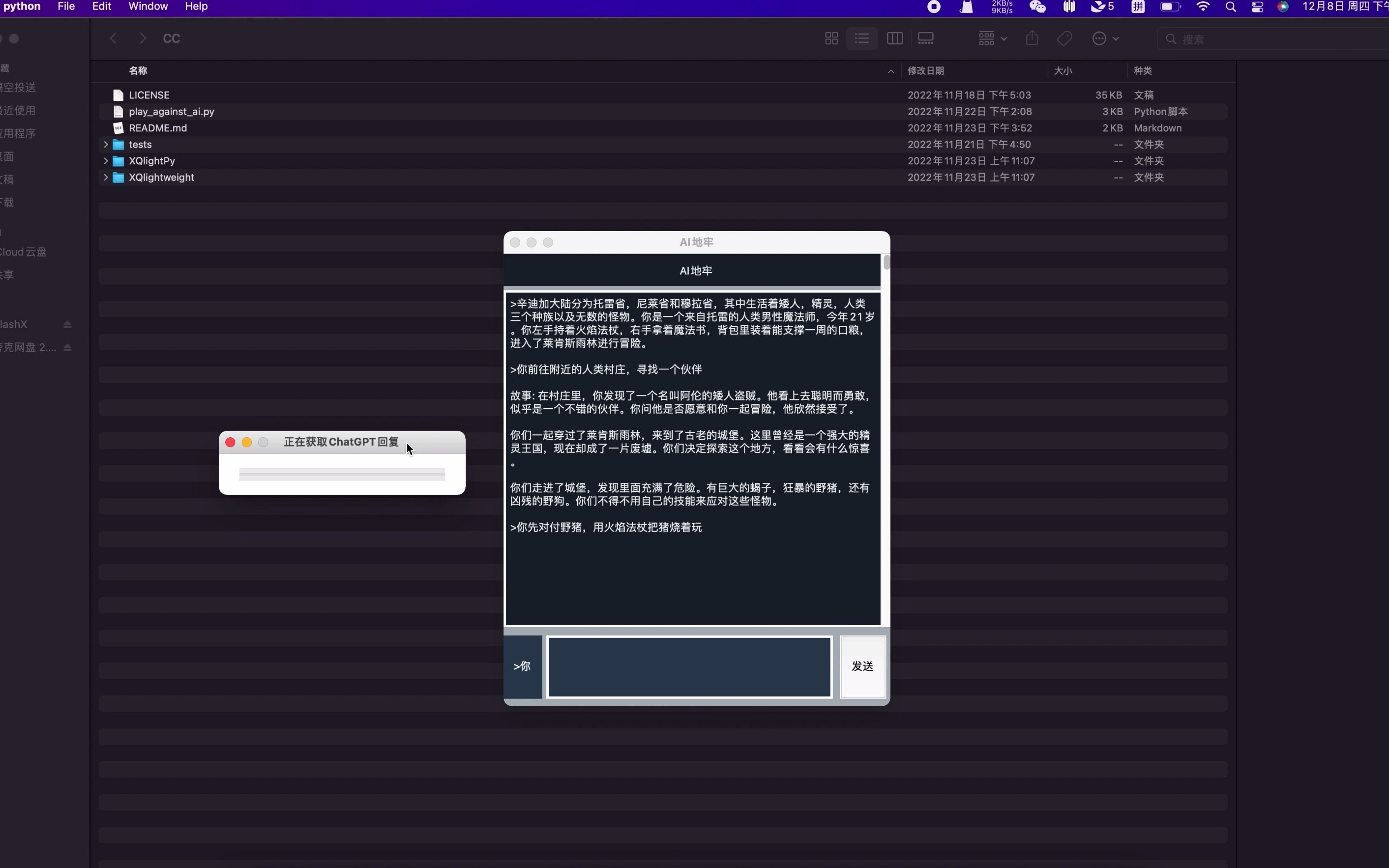1389x868 pixels.
Task: Open the input method menu bar icon
Action: click(1138, 7)
